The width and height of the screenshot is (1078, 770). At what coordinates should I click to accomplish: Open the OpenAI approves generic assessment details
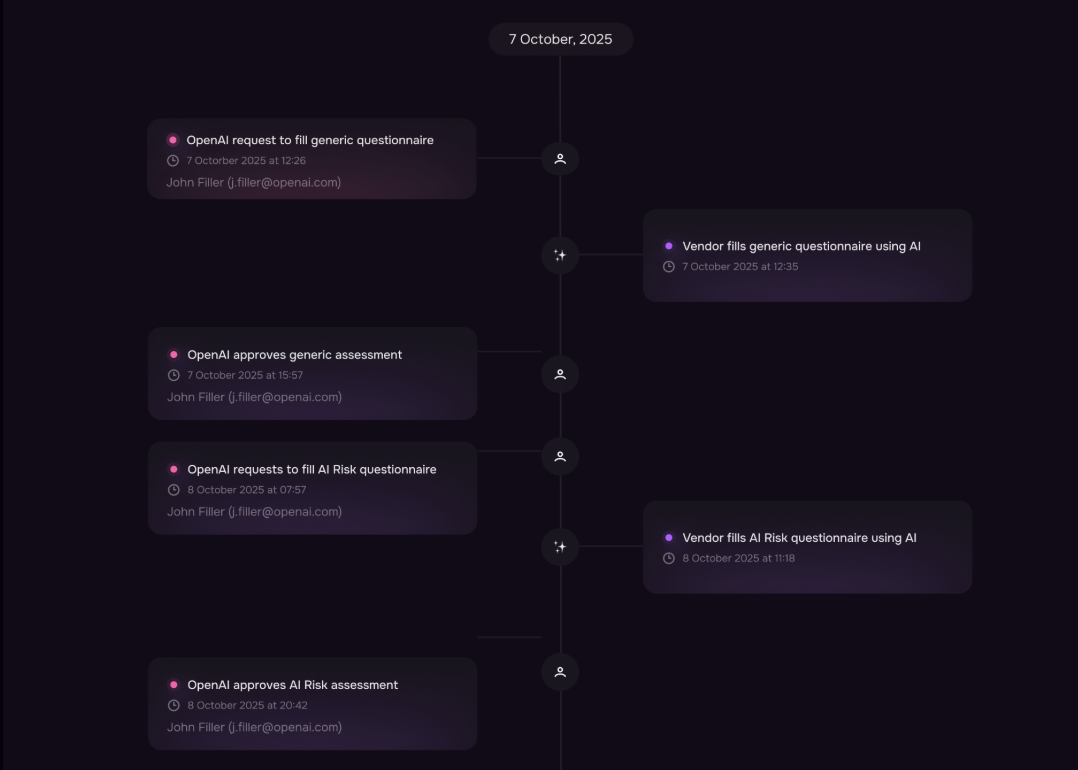tap(313, 374)
